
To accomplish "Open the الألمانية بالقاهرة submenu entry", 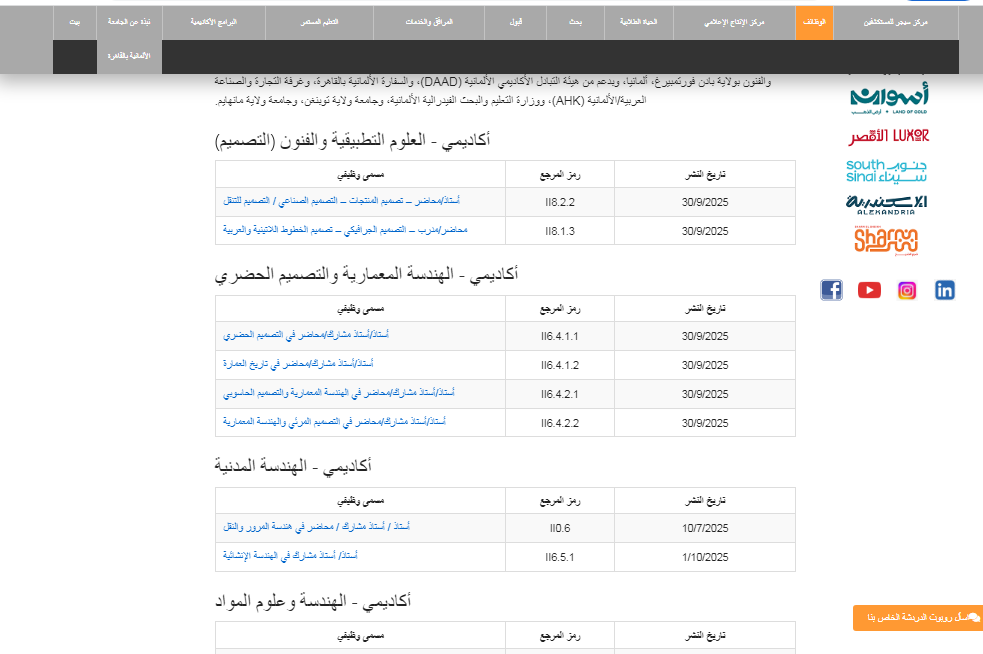I will point(128,56).
